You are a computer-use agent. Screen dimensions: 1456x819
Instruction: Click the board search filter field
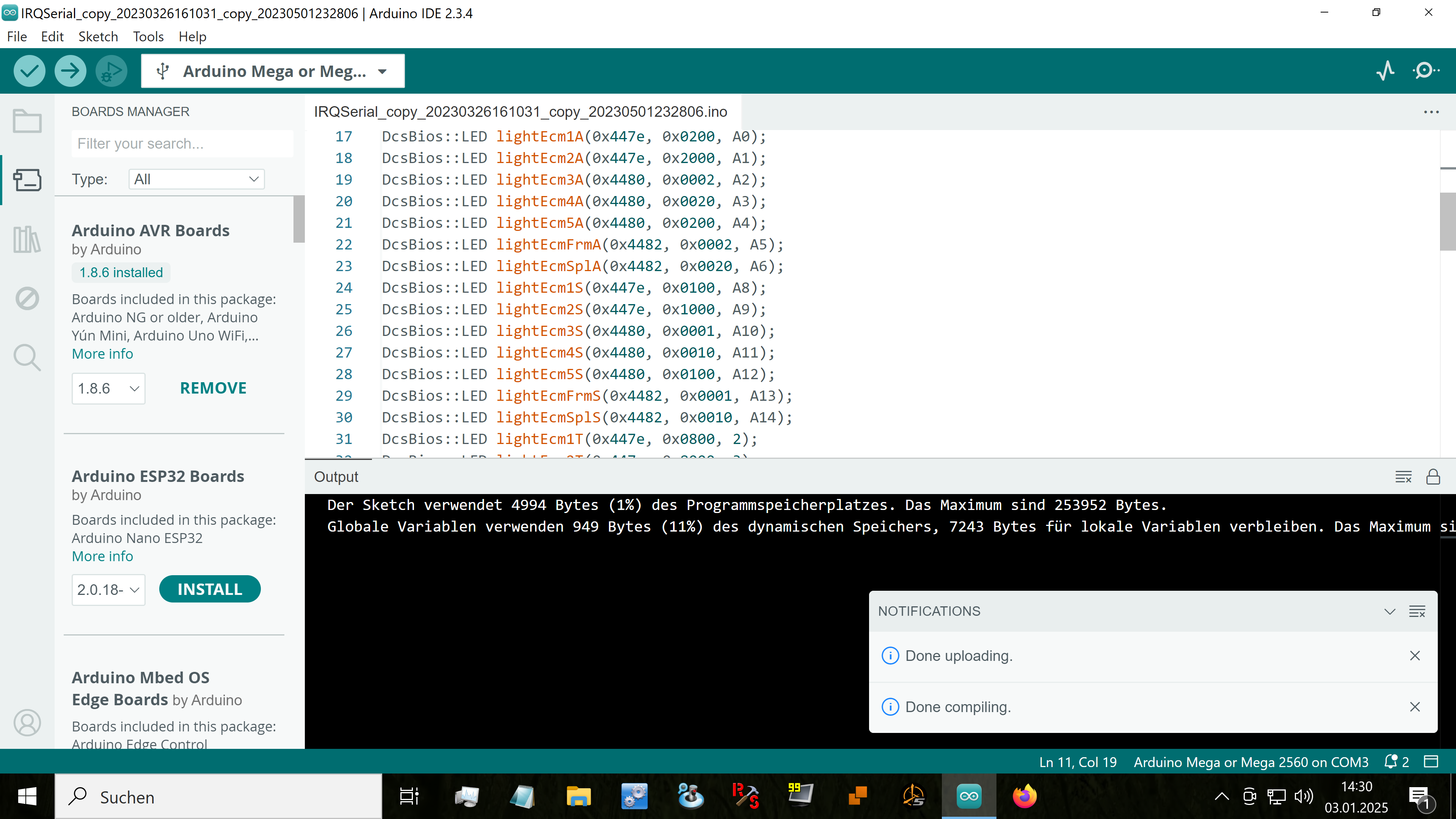(182, 144)
